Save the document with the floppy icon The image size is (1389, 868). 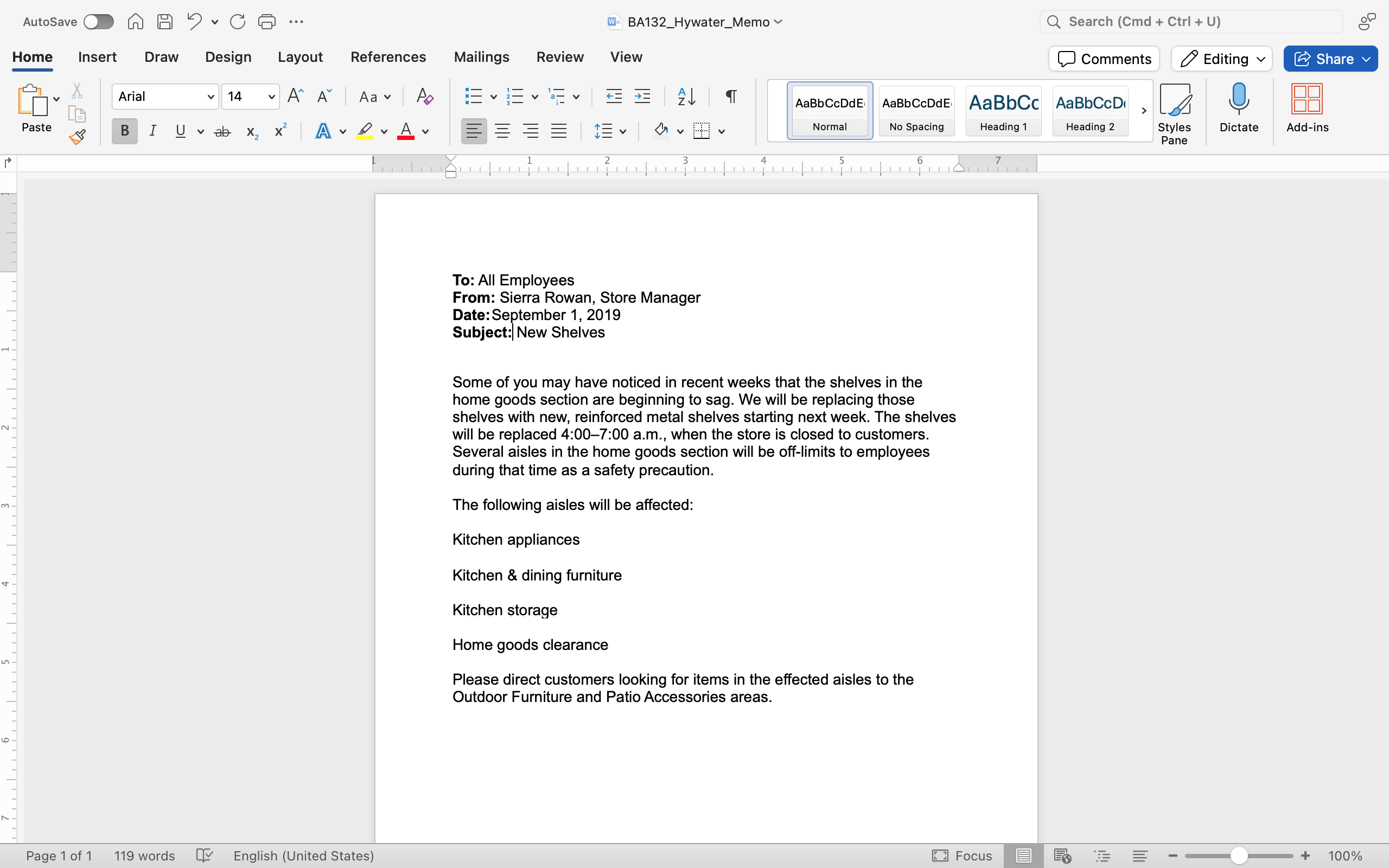[165, 22]
